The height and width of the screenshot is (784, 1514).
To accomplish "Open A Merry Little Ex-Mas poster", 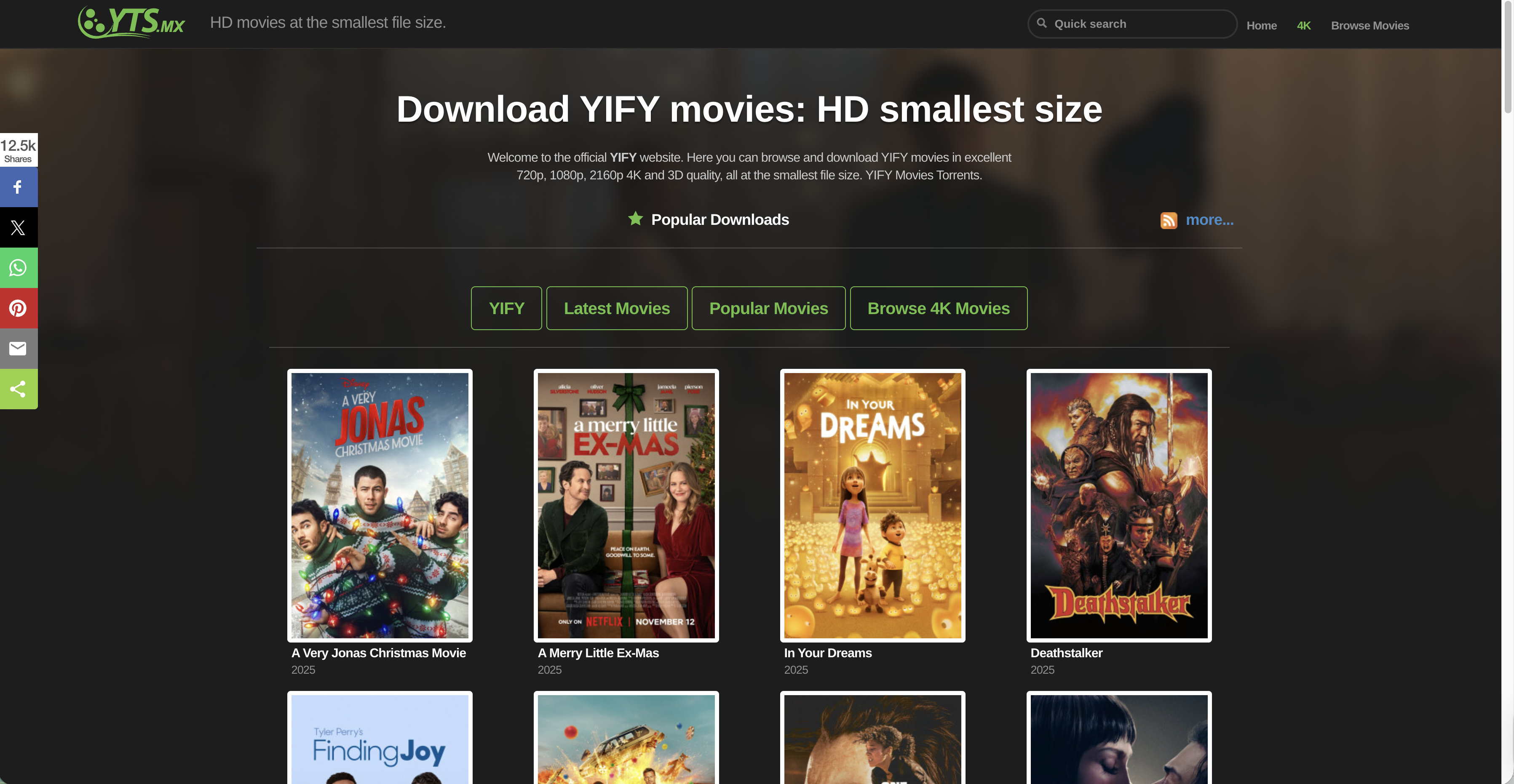I will click(x=626, y=506).
